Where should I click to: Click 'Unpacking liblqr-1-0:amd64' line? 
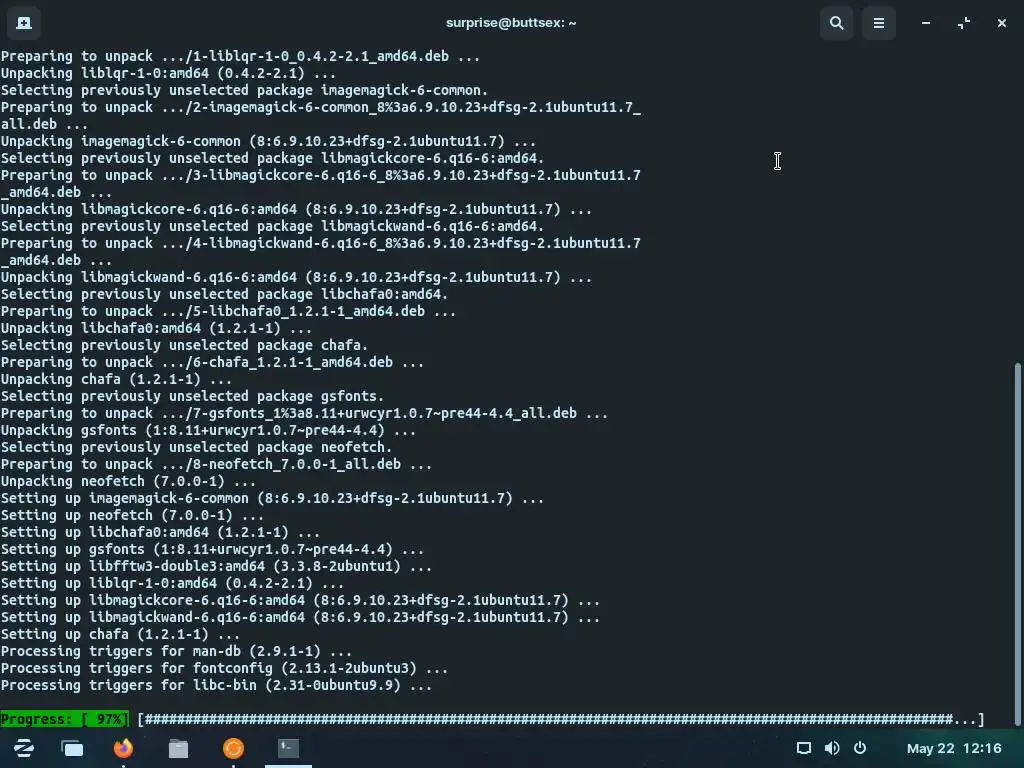pyautogui.click(x=168, y=73)
